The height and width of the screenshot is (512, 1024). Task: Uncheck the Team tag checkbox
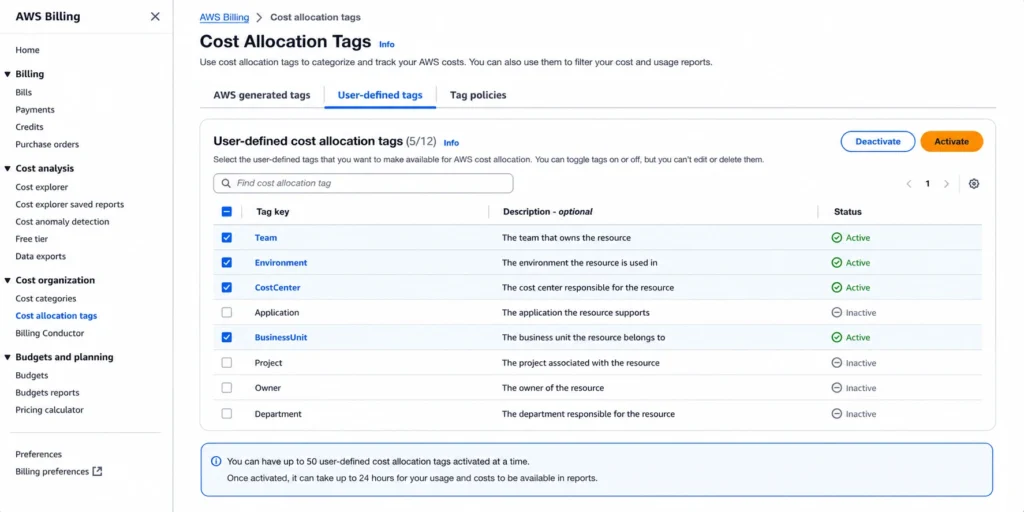[x=227, y=238]
